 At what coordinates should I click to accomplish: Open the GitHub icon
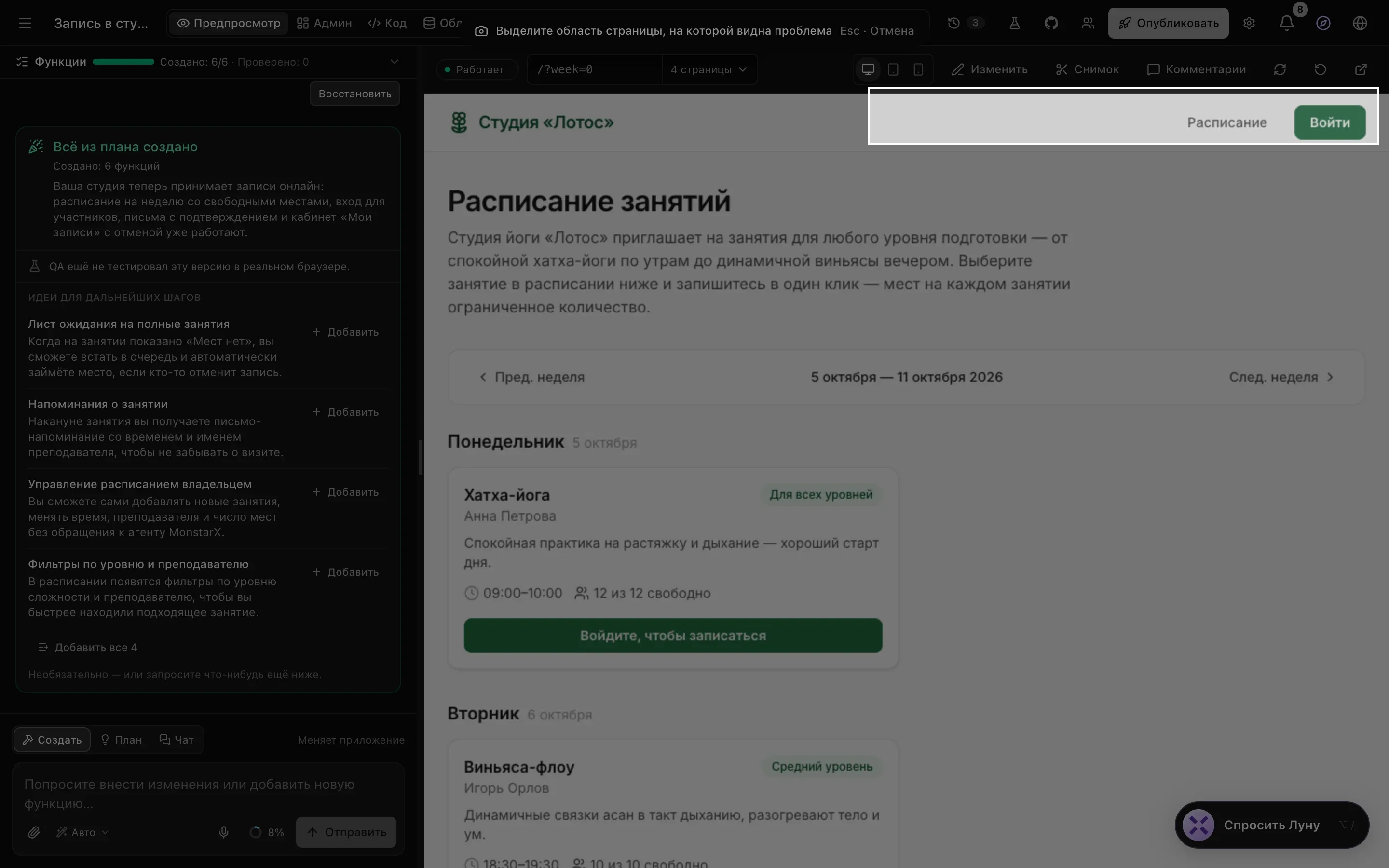(x=1051, y=23)
